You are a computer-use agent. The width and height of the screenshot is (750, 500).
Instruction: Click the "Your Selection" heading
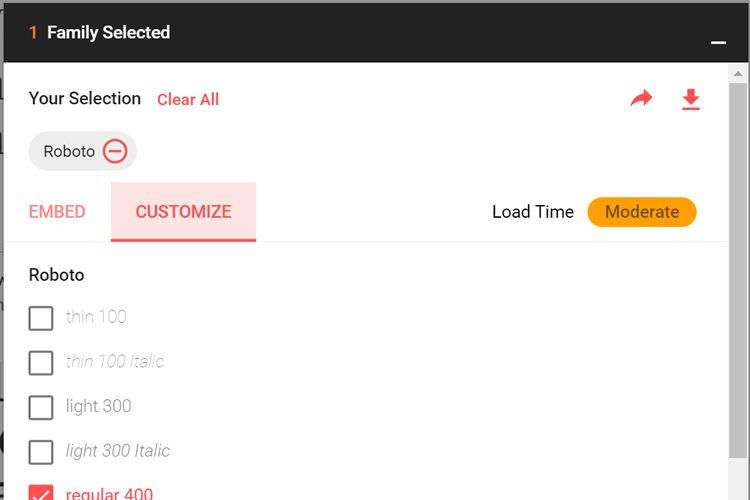[x=85, y=98]
